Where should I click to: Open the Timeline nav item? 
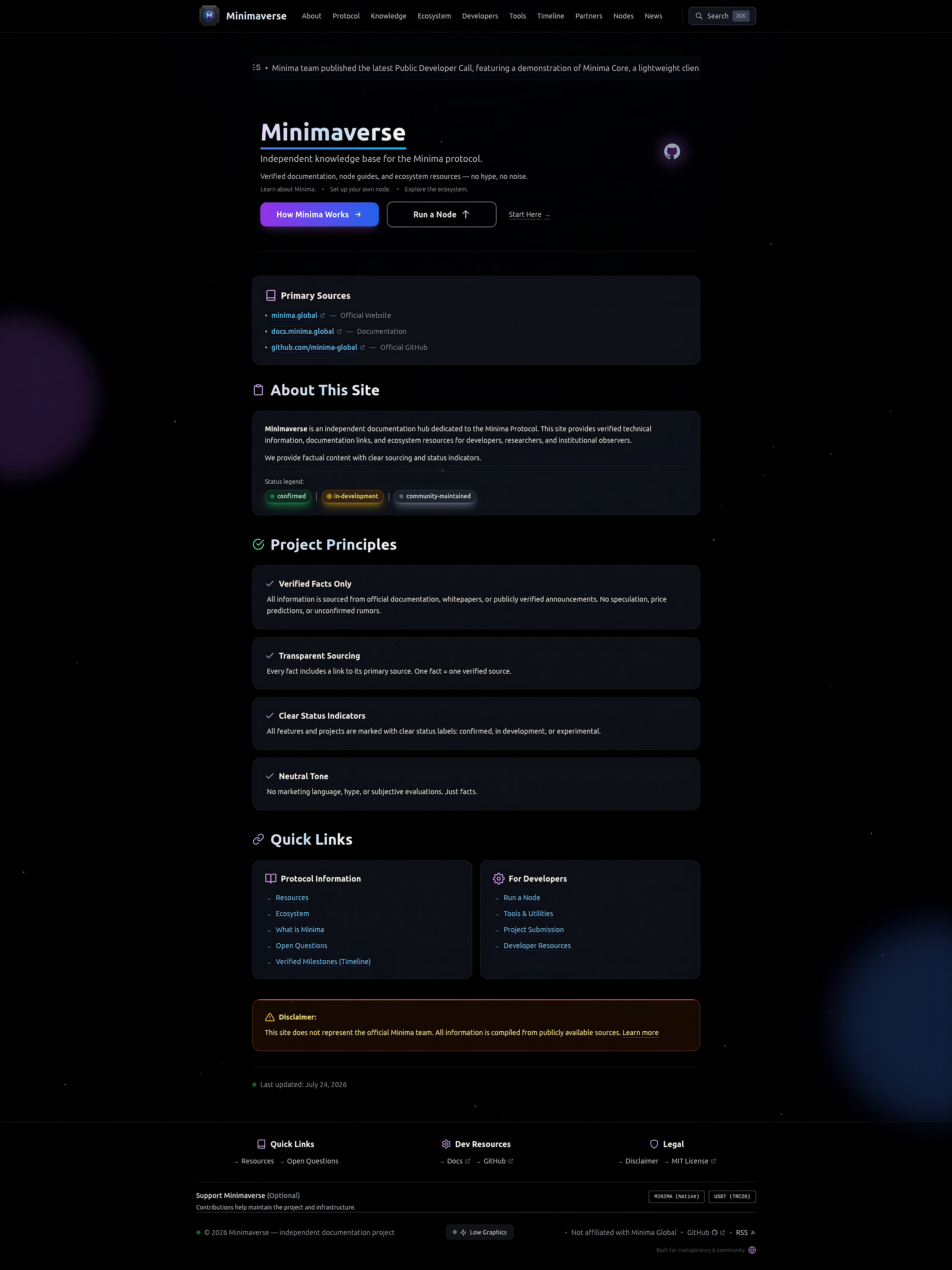point(551,16)
